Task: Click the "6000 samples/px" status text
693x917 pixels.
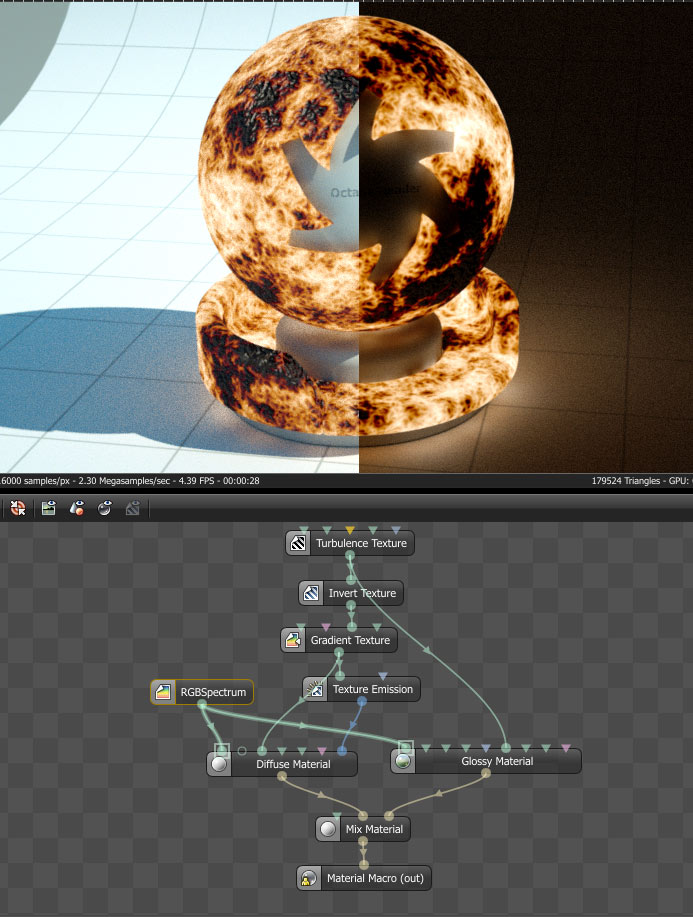Action: coord(35,481)
